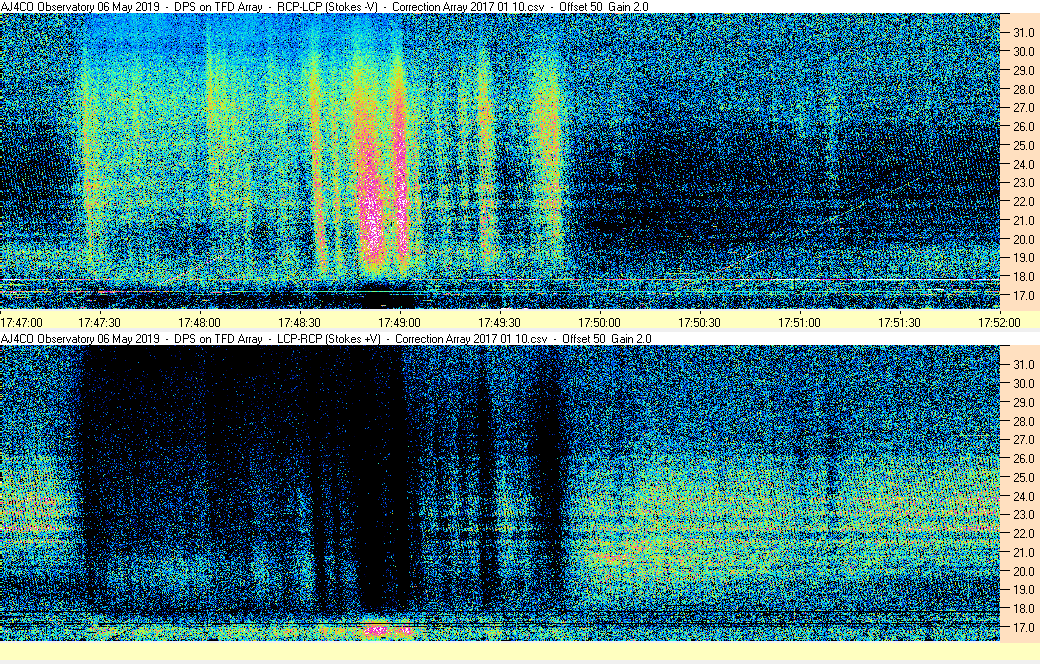Click 24.0 frequency label on LCP-RCP chart
This screenshot has height=664, width=1040.
1023,496
